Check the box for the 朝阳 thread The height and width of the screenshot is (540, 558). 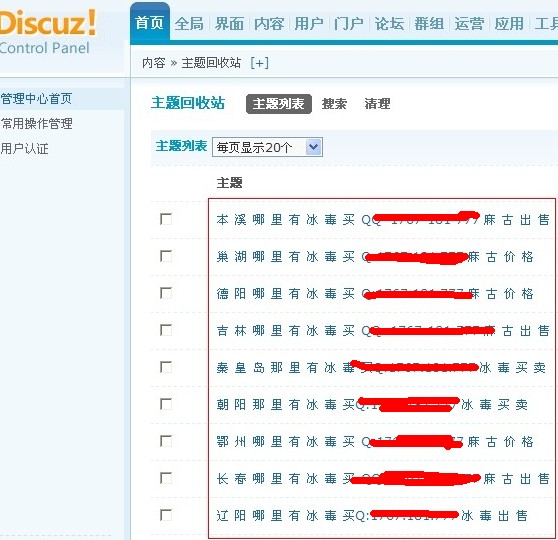tap(166, 404)
